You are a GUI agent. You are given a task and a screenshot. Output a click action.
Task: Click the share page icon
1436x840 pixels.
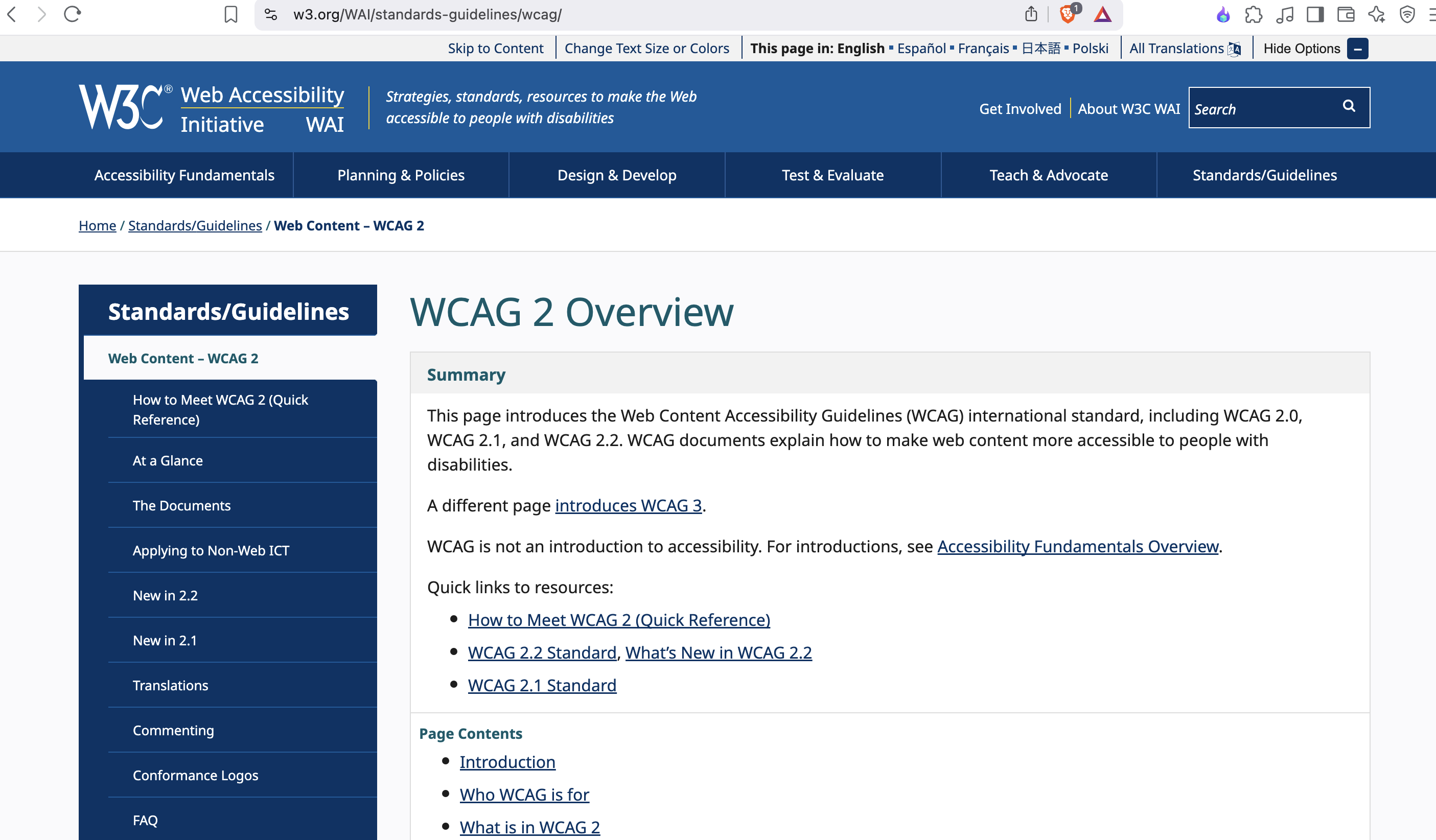pyautogui.click(x=1031, y=14)
